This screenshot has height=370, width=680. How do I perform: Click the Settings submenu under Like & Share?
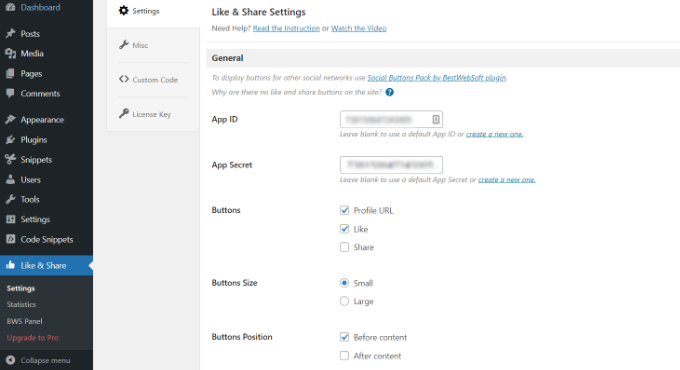point(21,288)
